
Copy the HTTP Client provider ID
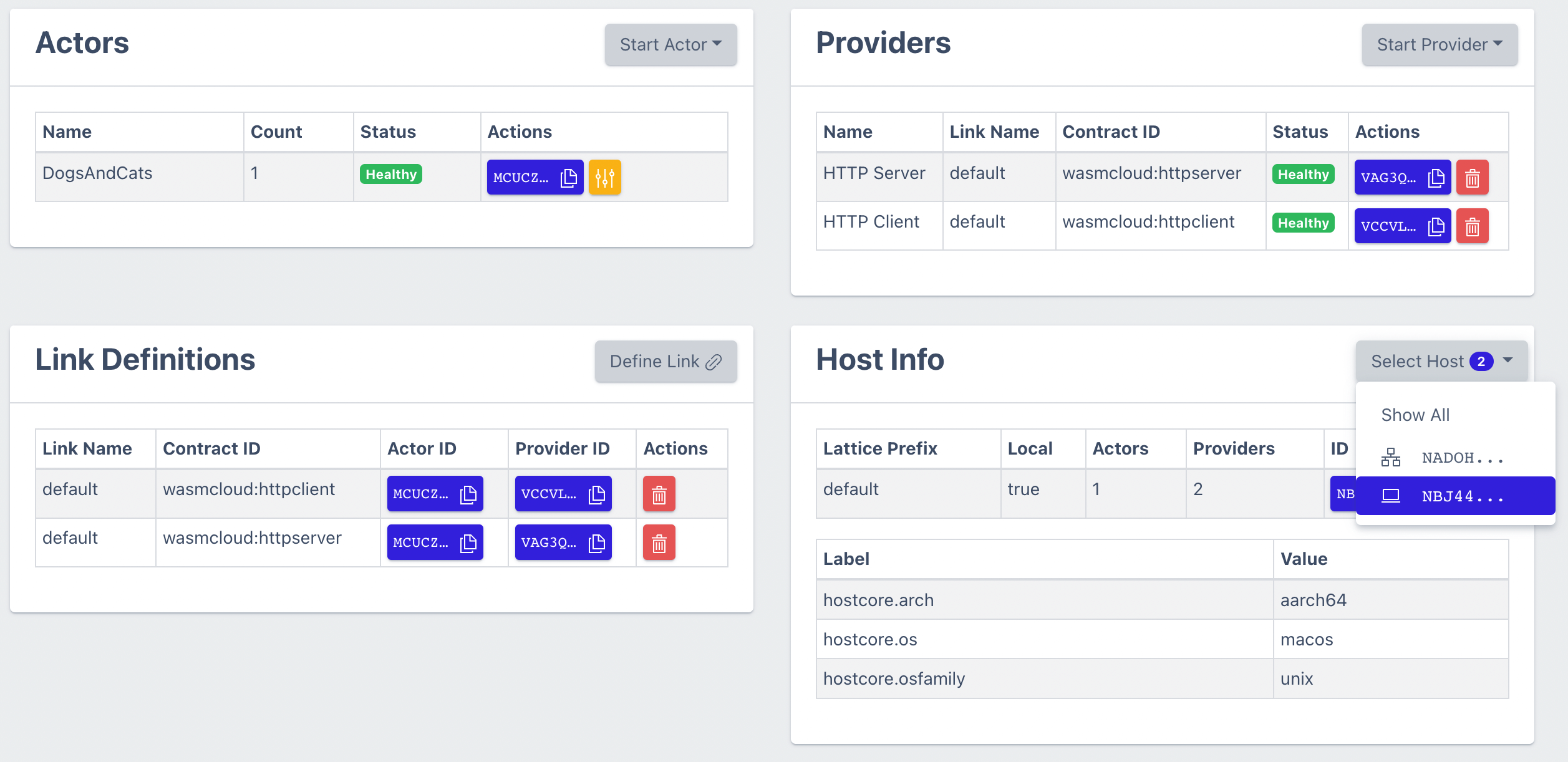(x=1436, y=226)
